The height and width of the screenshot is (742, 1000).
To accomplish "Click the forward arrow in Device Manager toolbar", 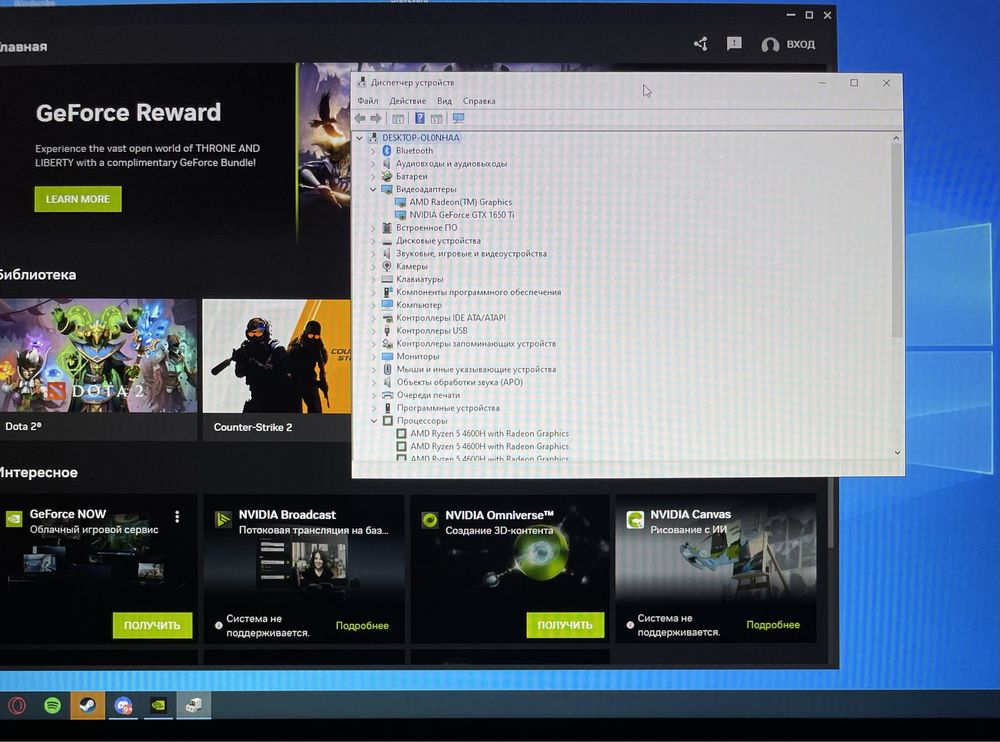I will [376, 119].
